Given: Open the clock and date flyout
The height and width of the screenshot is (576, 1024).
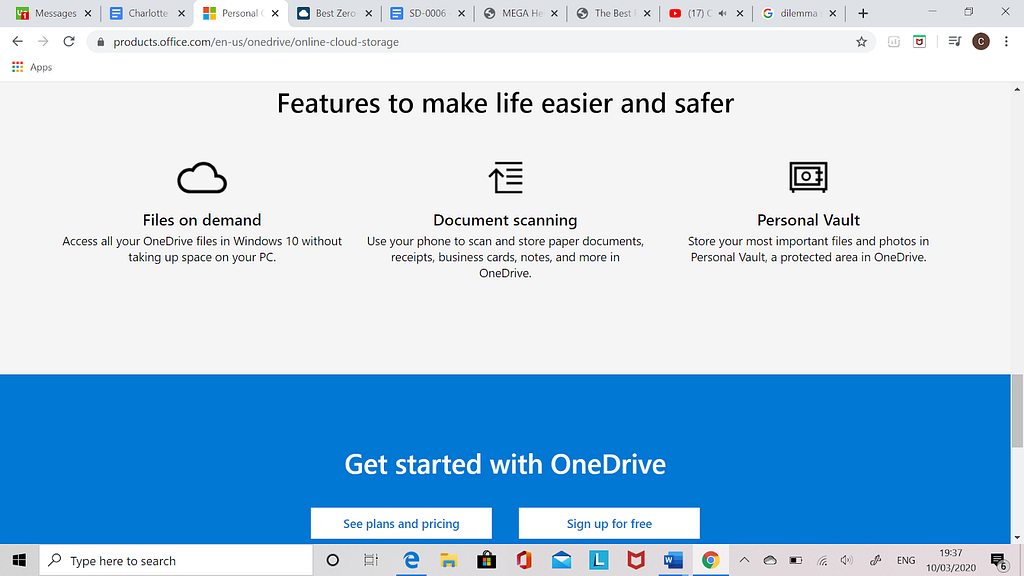Looking at the screenshot, I should coord(951,560).
